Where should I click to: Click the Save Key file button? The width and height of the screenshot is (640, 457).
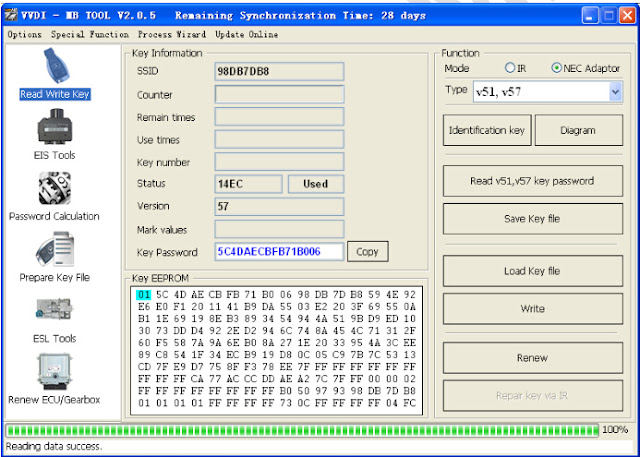pyautogui.click(x=533, y=219)
